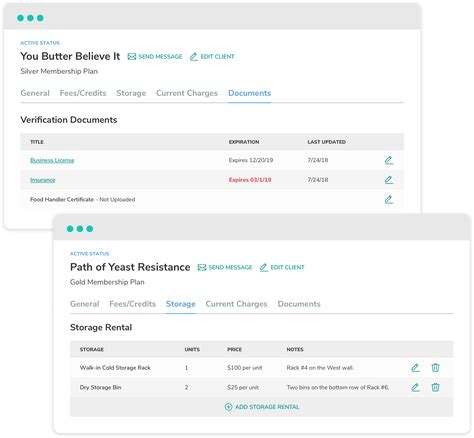Viewport: 474px width, 438px height.
Task: Click the EXPIRATION column header
Action: click(244, 142)
